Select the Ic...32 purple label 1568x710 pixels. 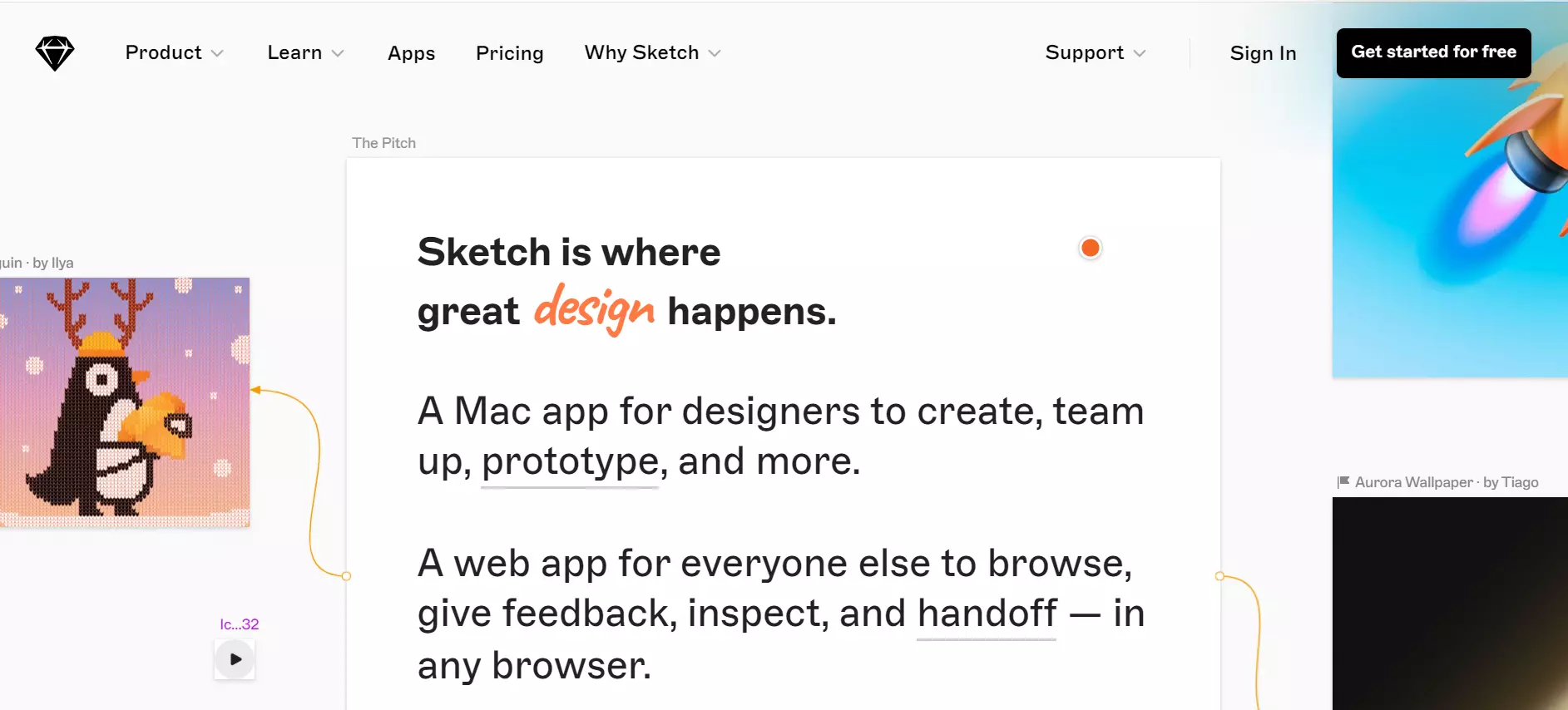(x=240, y=624)
